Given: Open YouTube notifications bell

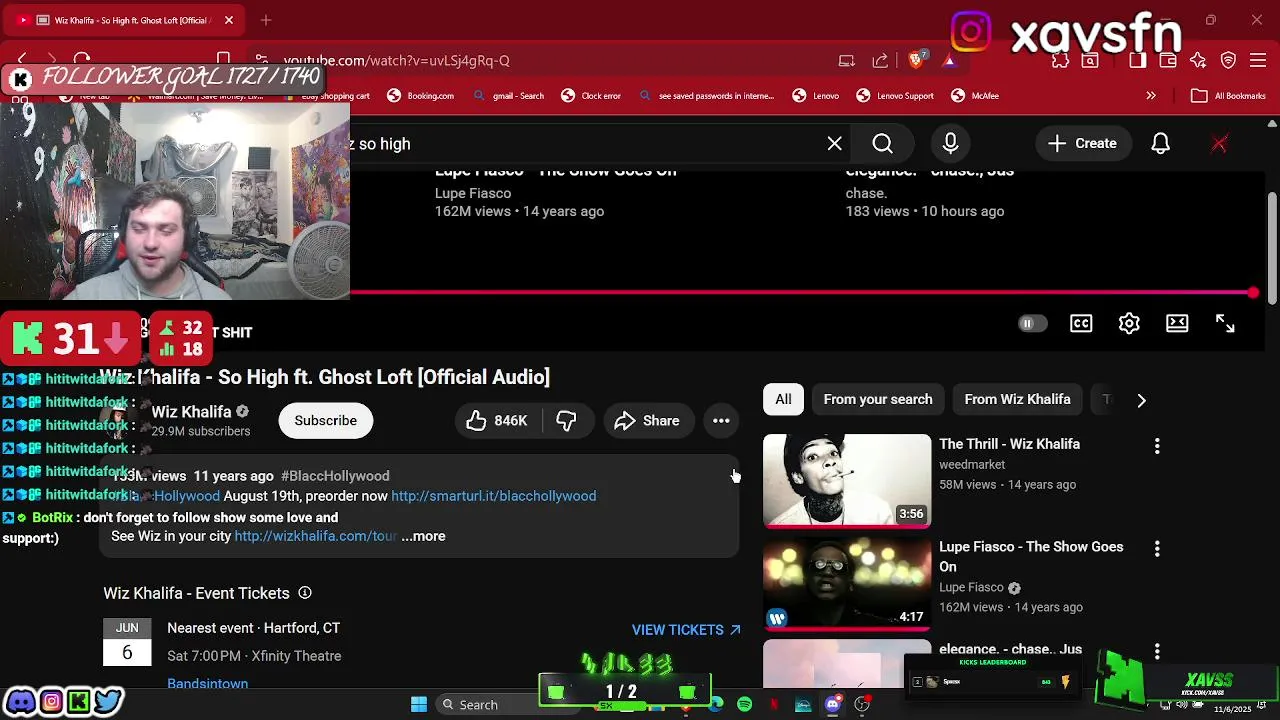Looking at the screenshot, I should [x=1160, y=143].
